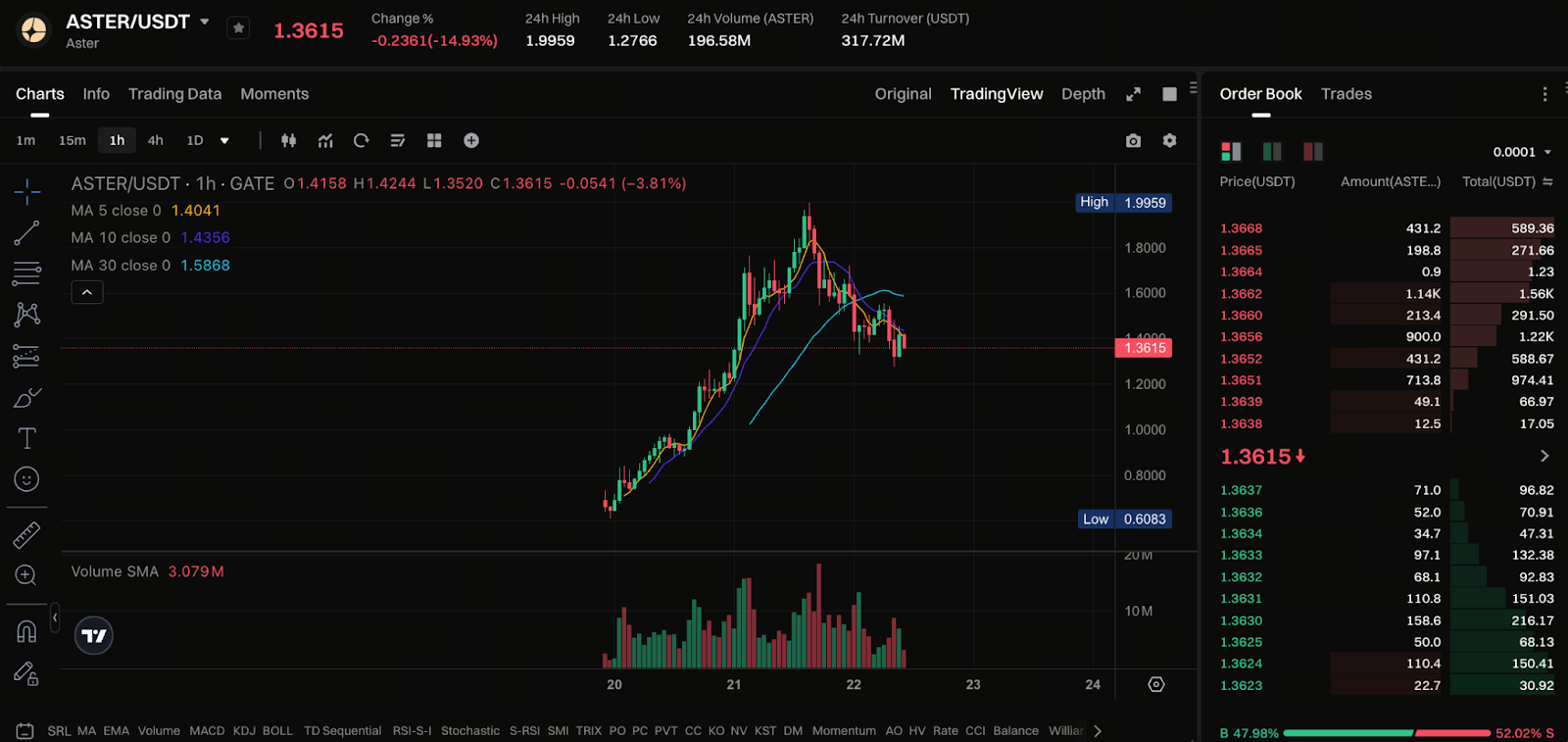Take a chart snapshot with camera icon
This screenshot has height=742, width=1568.
pos(1133,140)
